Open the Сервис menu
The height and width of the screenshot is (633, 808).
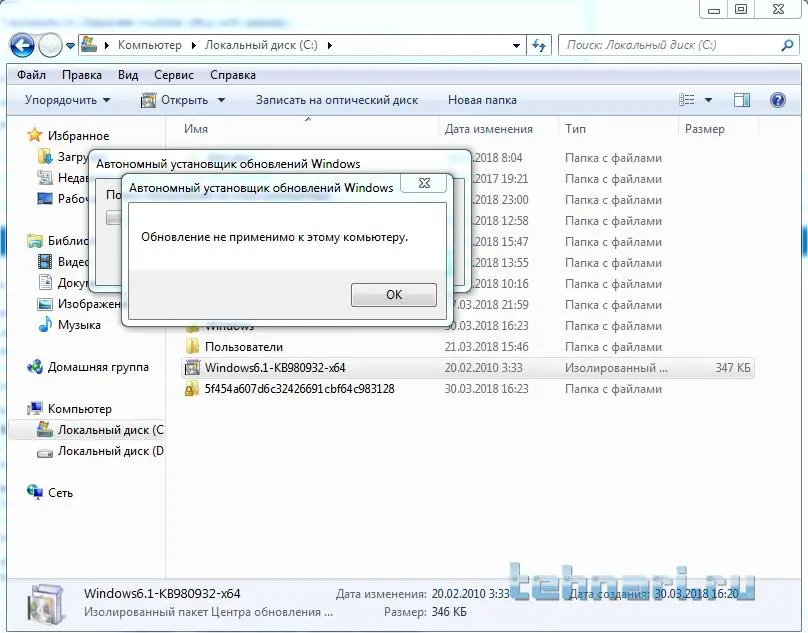[174, 75]
